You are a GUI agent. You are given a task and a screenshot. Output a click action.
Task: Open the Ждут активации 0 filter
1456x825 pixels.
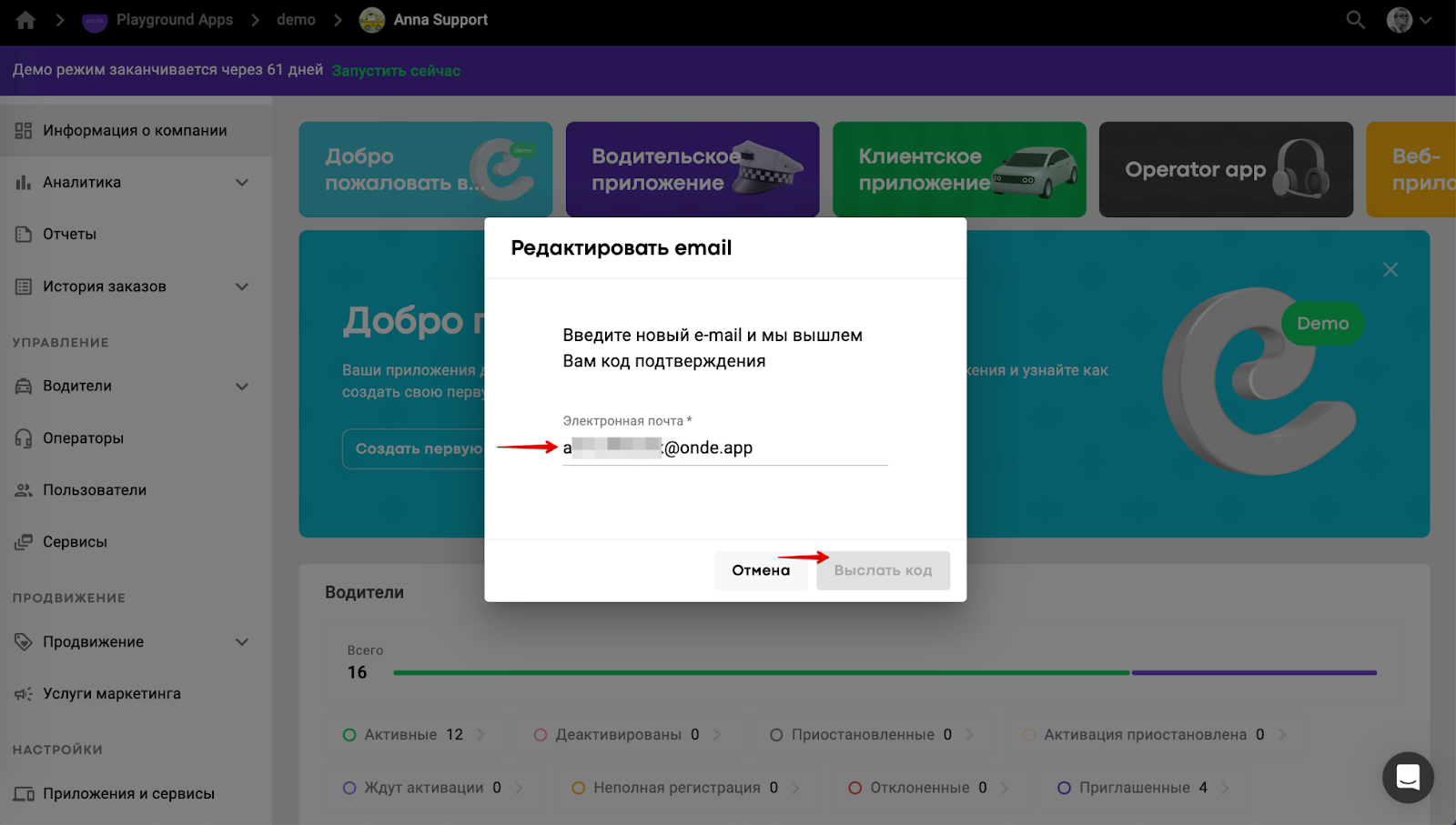click(x=434, y=788)
